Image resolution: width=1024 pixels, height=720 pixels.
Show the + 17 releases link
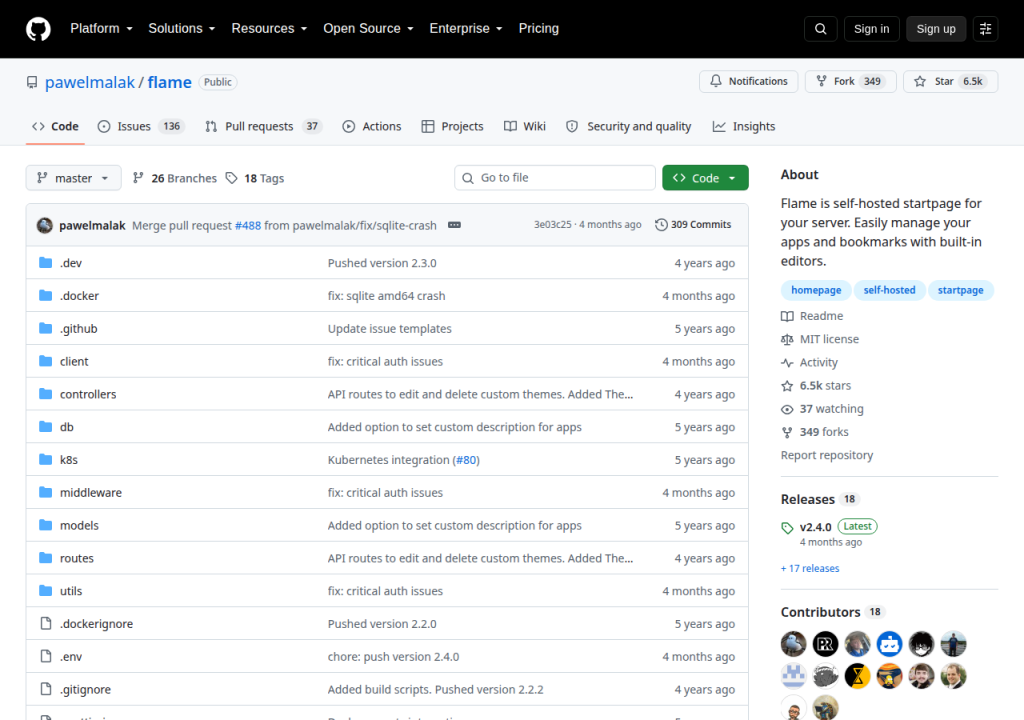coord(810,568)
